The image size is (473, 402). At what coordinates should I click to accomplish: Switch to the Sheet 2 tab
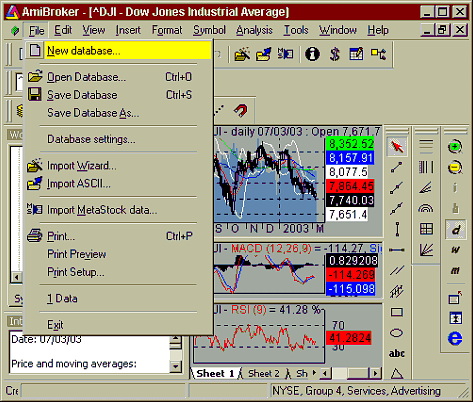[x=263, y=374]
